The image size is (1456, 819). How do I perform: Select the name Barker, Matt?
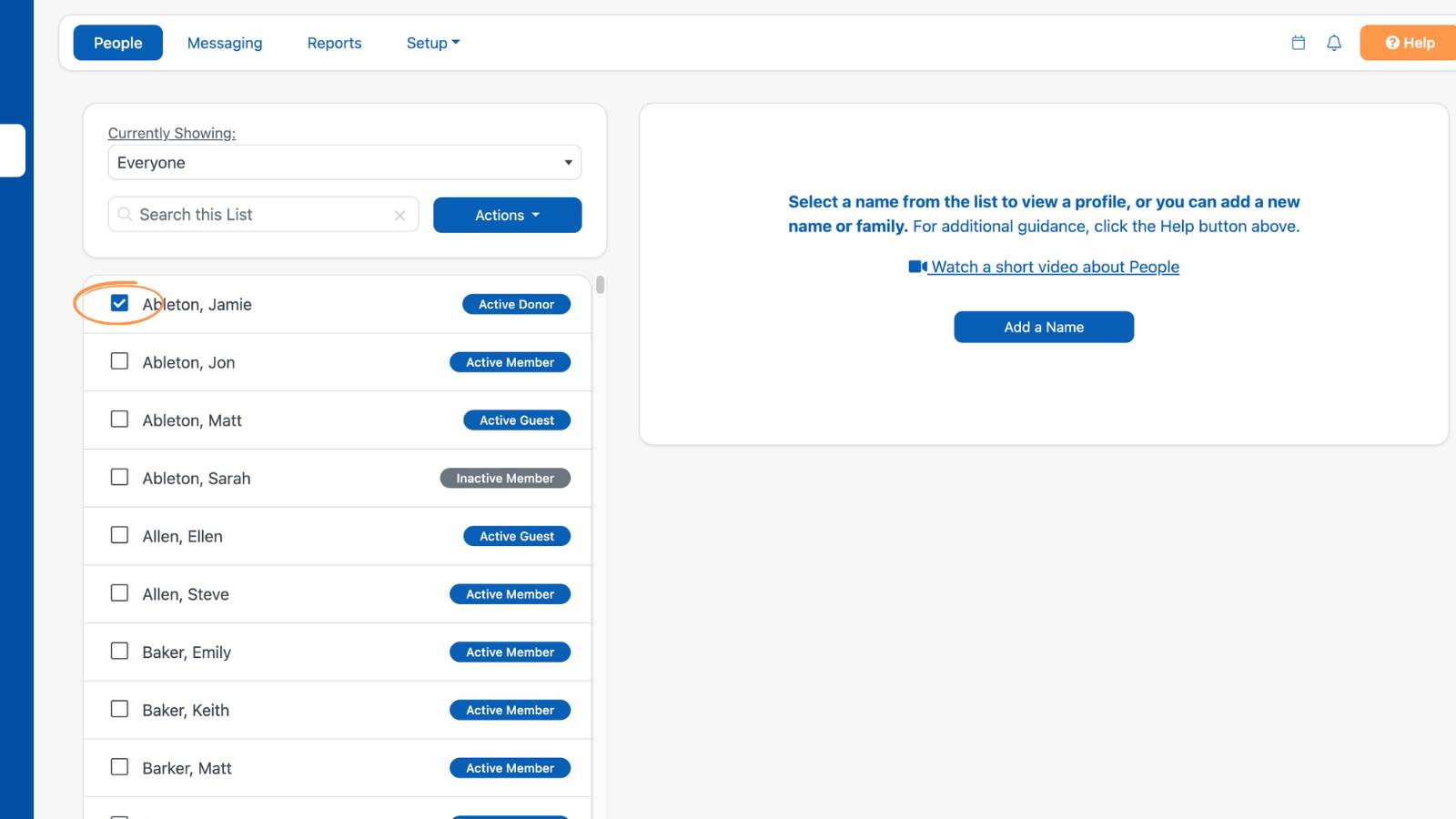click(187, 769)
